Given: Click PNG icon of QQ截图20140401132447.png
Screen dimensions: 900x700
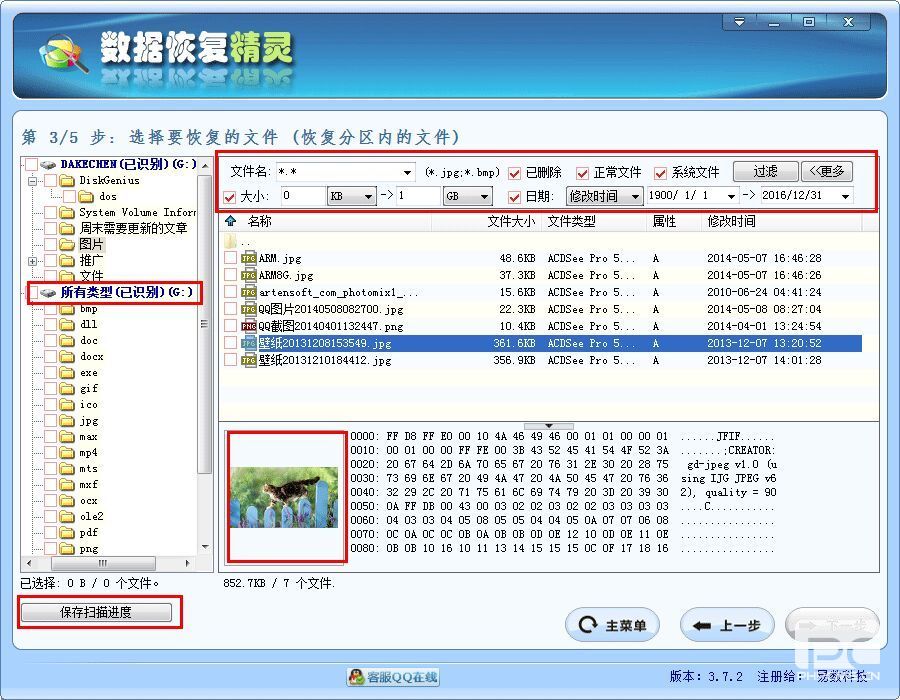Looking at the screenshot, I should pos(248,326).
